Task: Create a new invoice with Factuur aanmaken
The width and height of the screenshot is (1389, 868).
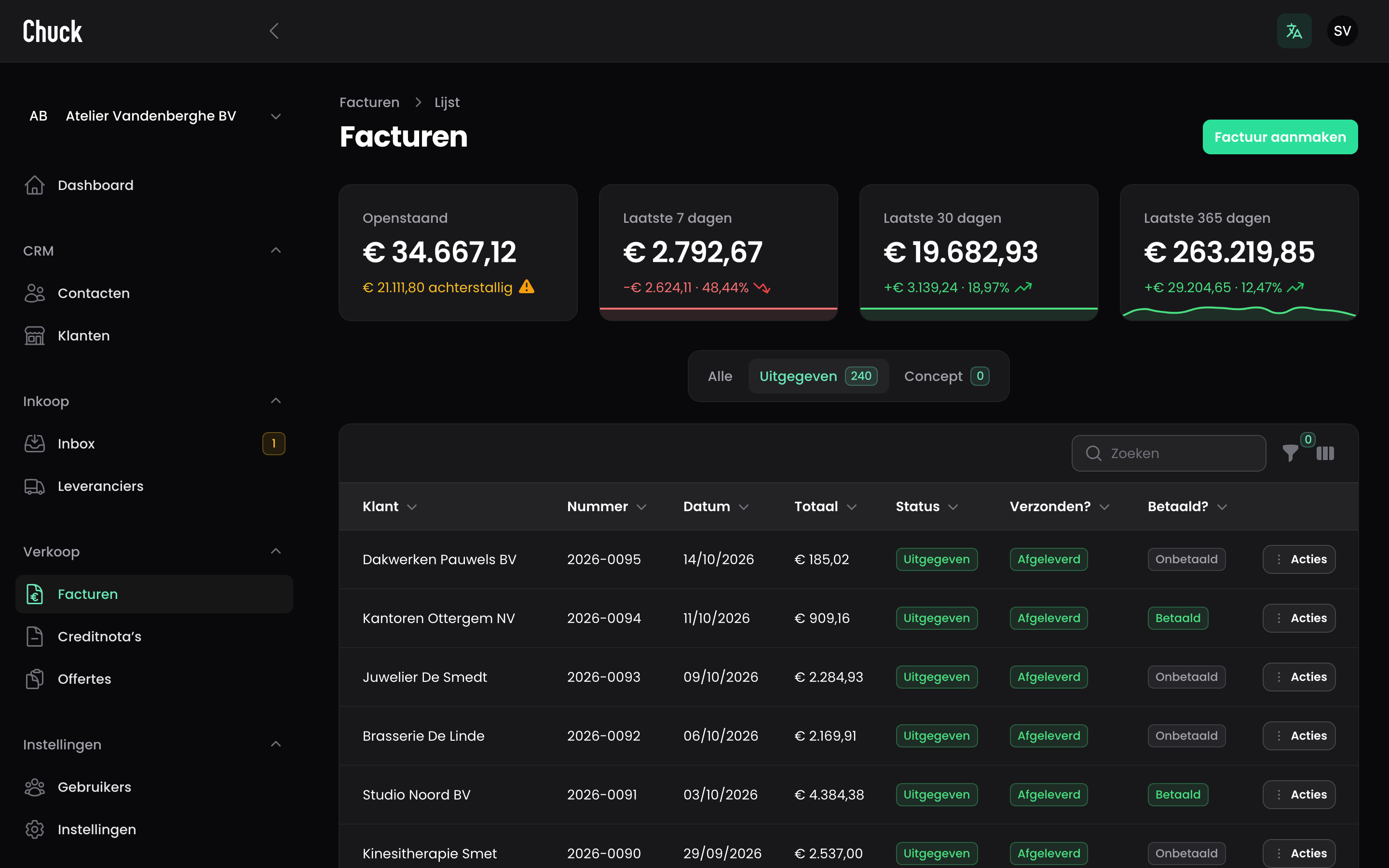Action: click(1280, 137)
